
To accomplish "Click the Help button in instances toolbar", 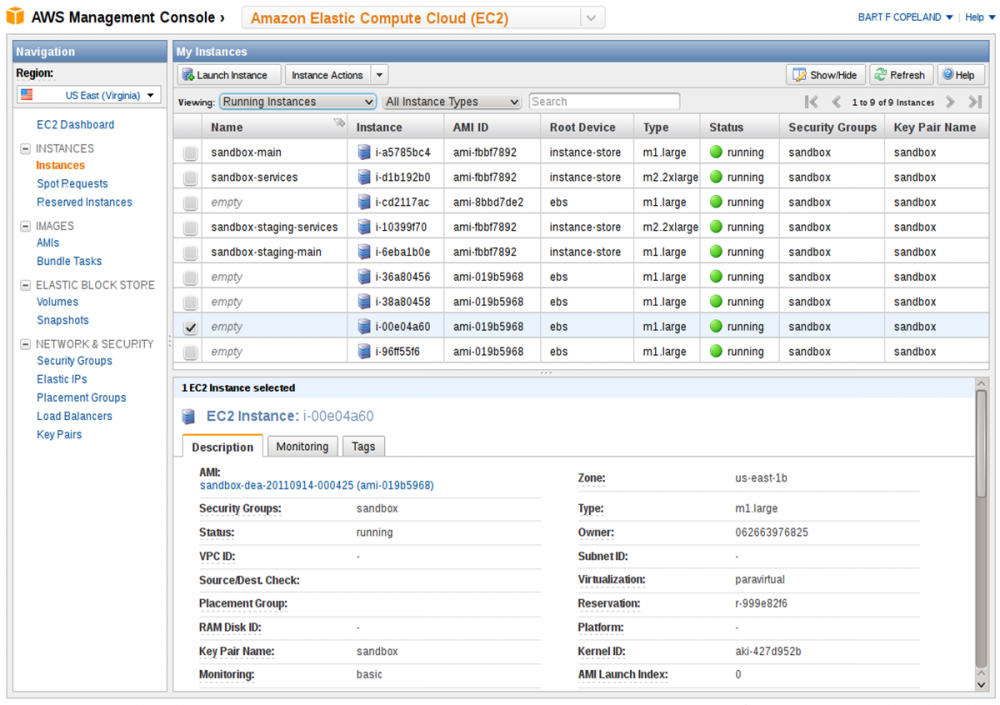I will point(959,75).
